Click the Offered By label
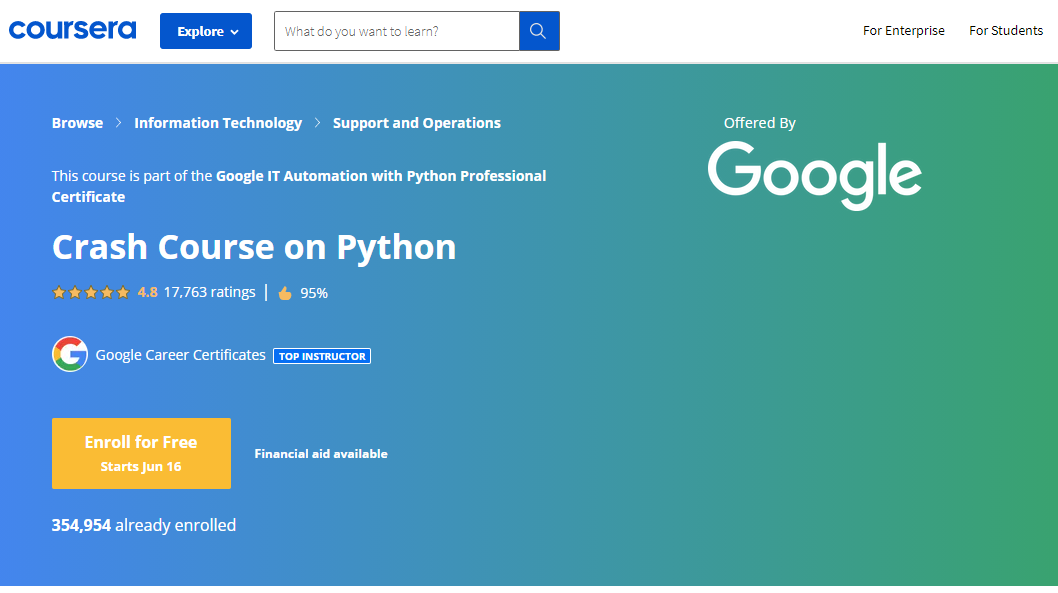The image size is (1058, 593). [760, 123]
